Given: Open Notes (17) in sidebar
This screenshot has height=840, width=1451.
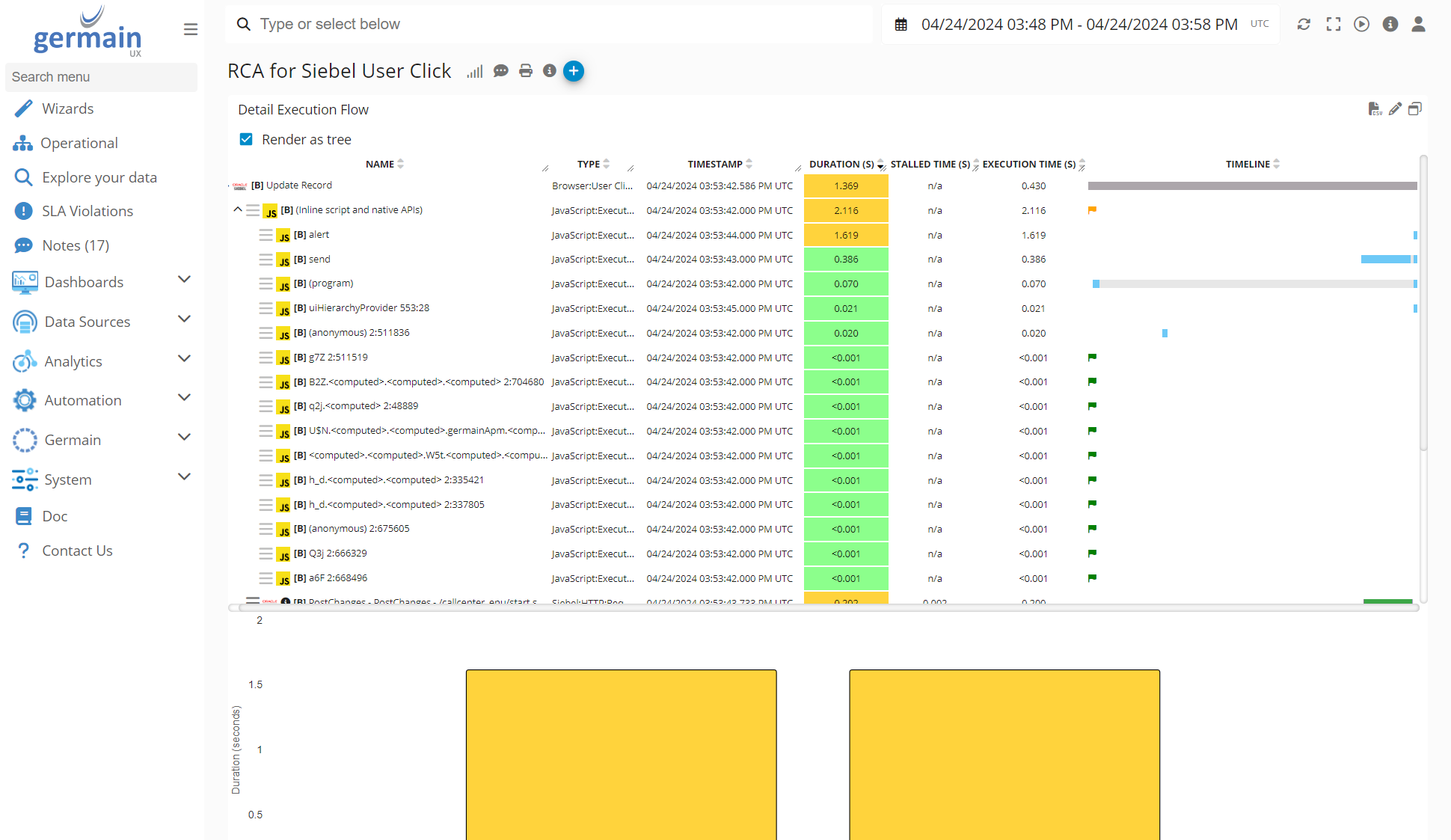Looking at the screenshot, I should [x=76, y=245].
